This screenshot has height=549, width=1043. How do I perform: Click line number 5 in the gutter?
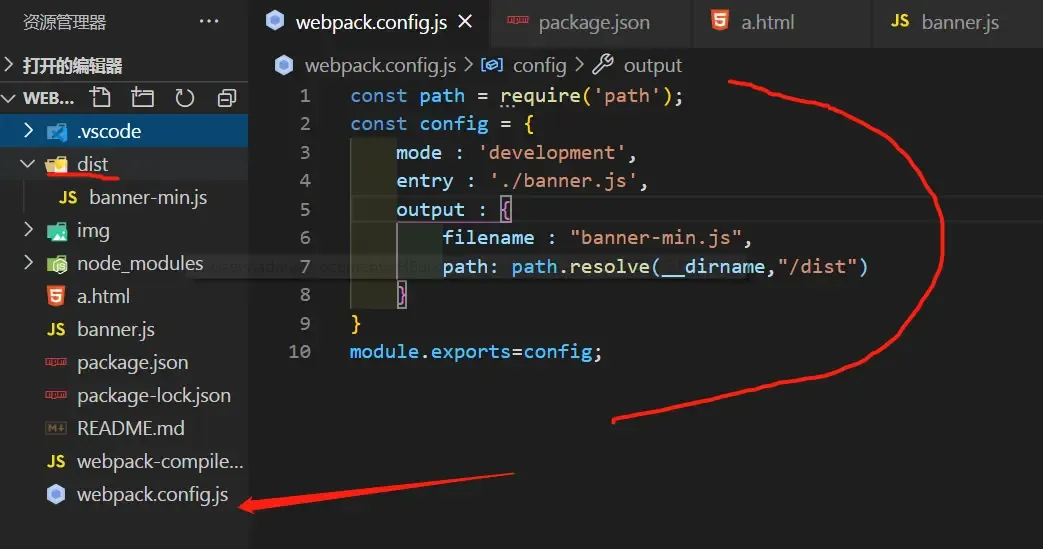pyautogui.click(x=305, y=209)
